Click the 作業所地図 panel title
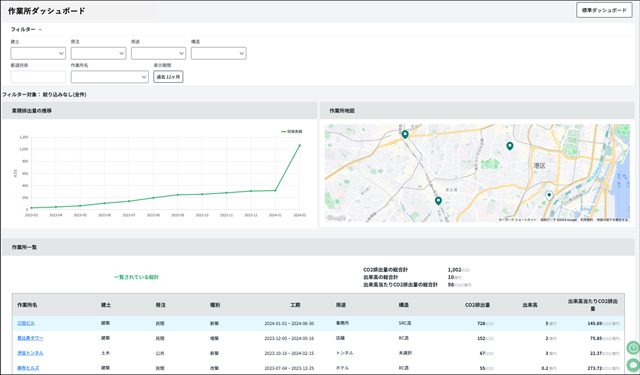The height and width of the screenshot is (375, 640). tap(342, 111)
